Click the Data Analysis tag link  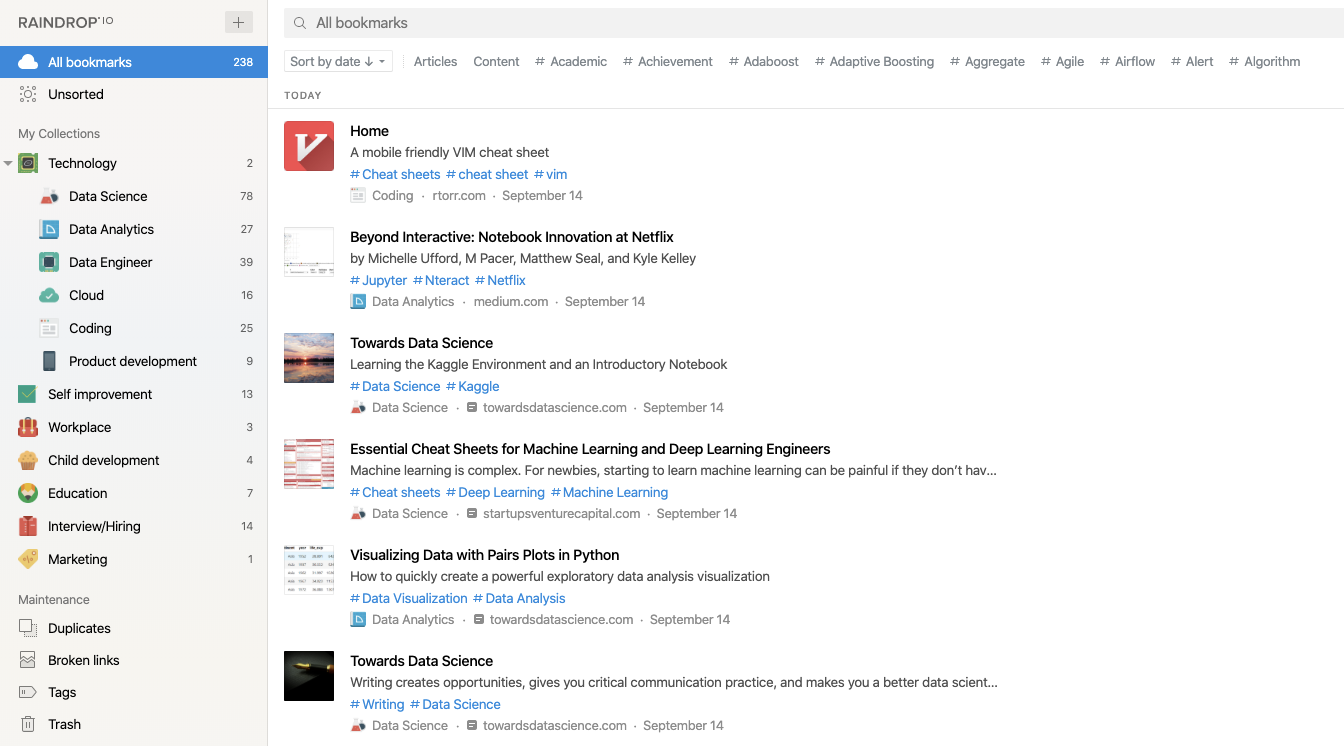pos(520,598)
